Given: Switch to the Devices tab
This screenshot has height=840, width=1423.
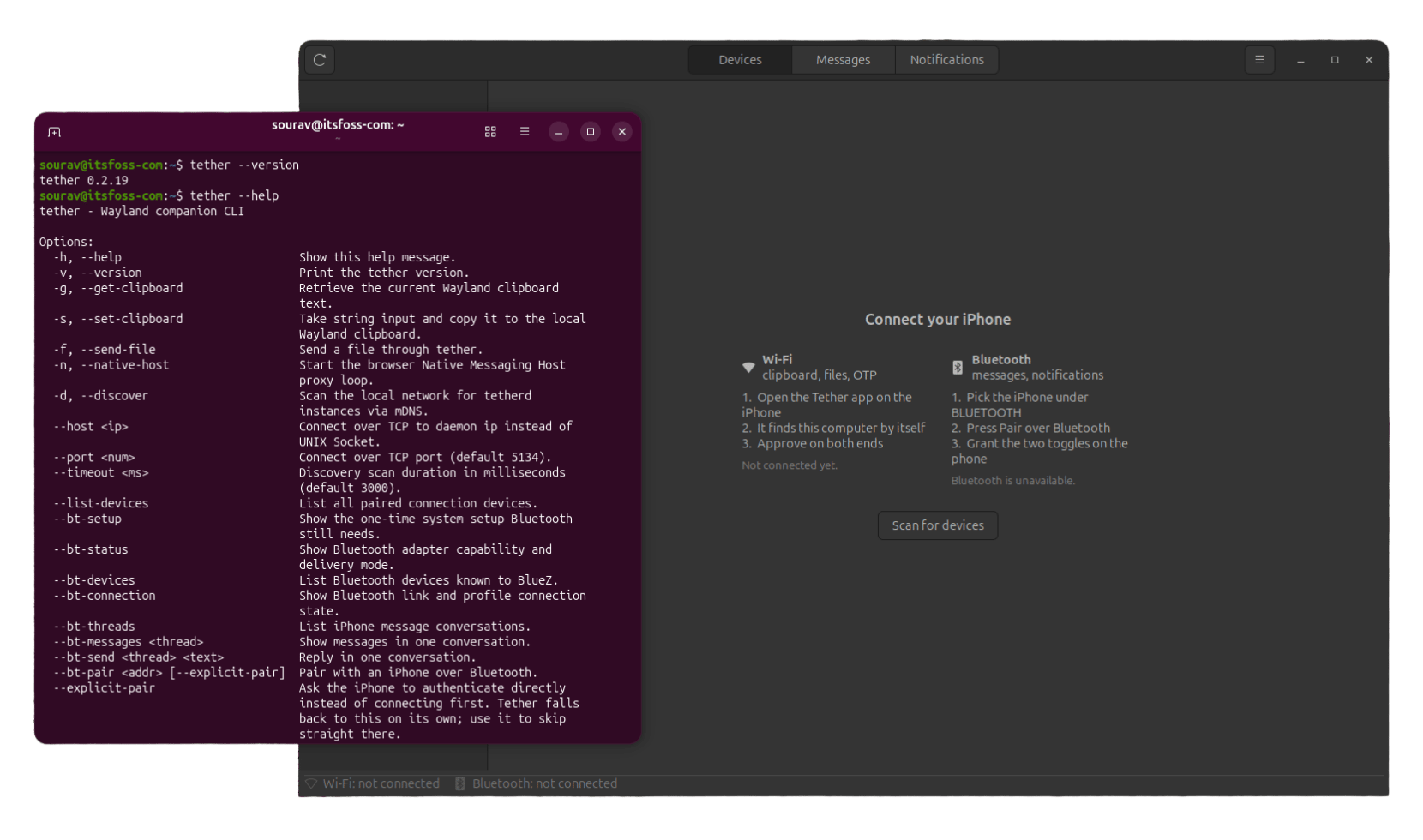Looking at the screenshot, I should tap(740, 60).
